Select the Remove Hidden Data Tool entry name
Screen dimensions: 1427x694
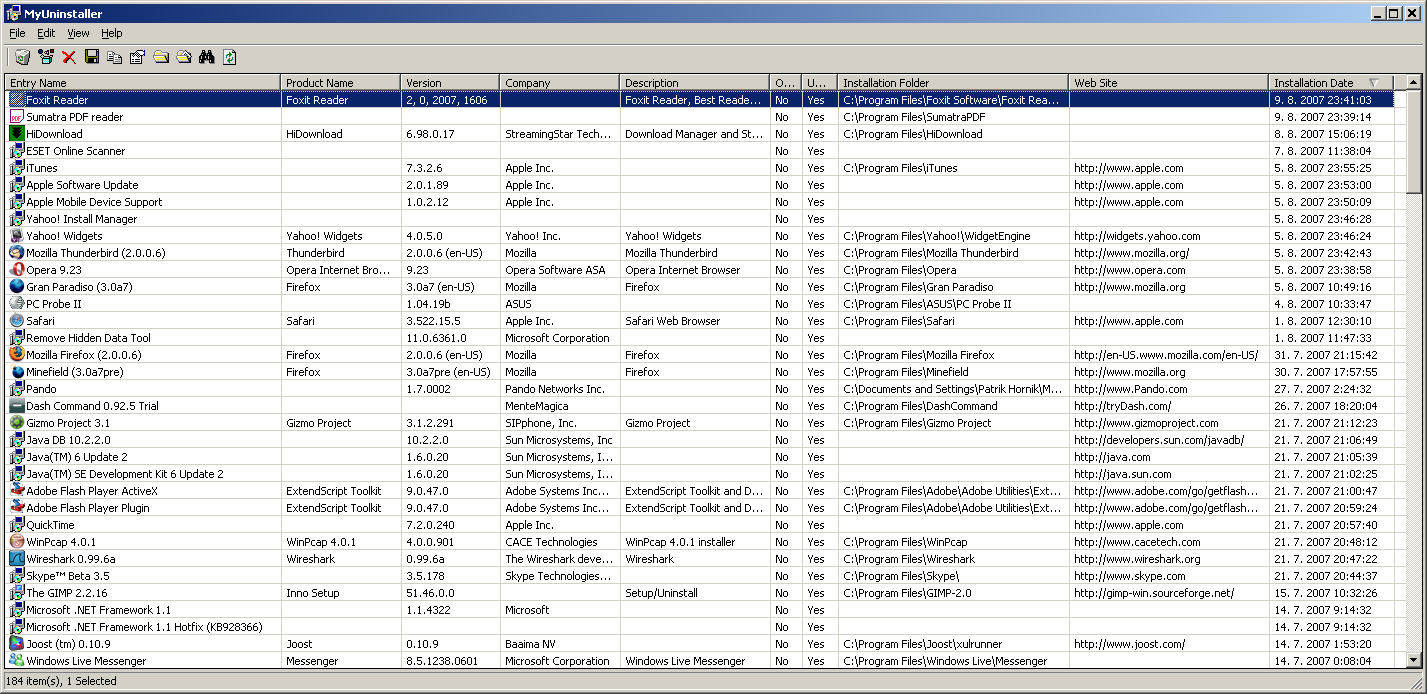89,338
